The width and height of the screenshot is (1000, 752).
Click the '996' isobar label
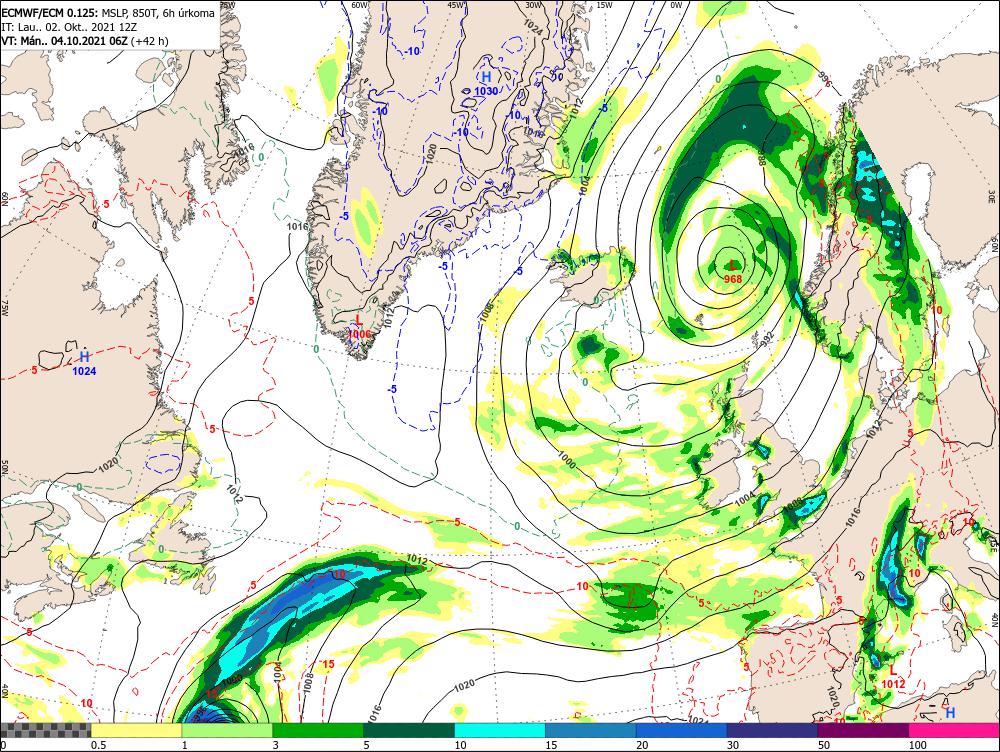(825, 79)
